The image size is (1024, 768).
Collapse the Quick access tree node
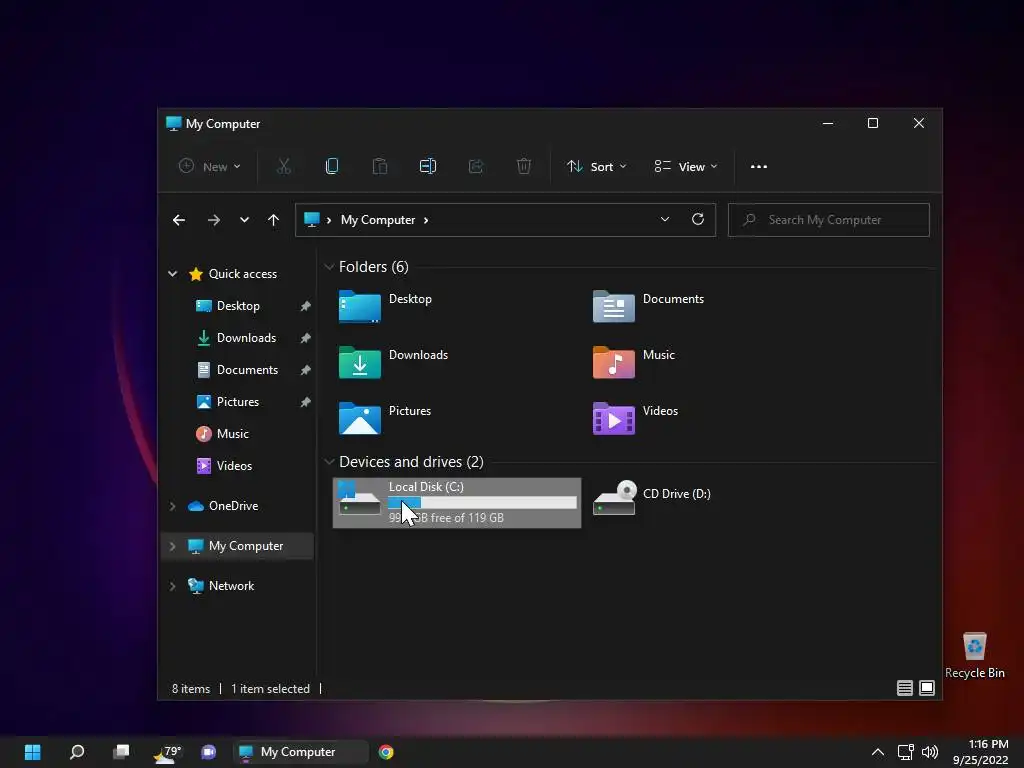click(x=172, y=274)
